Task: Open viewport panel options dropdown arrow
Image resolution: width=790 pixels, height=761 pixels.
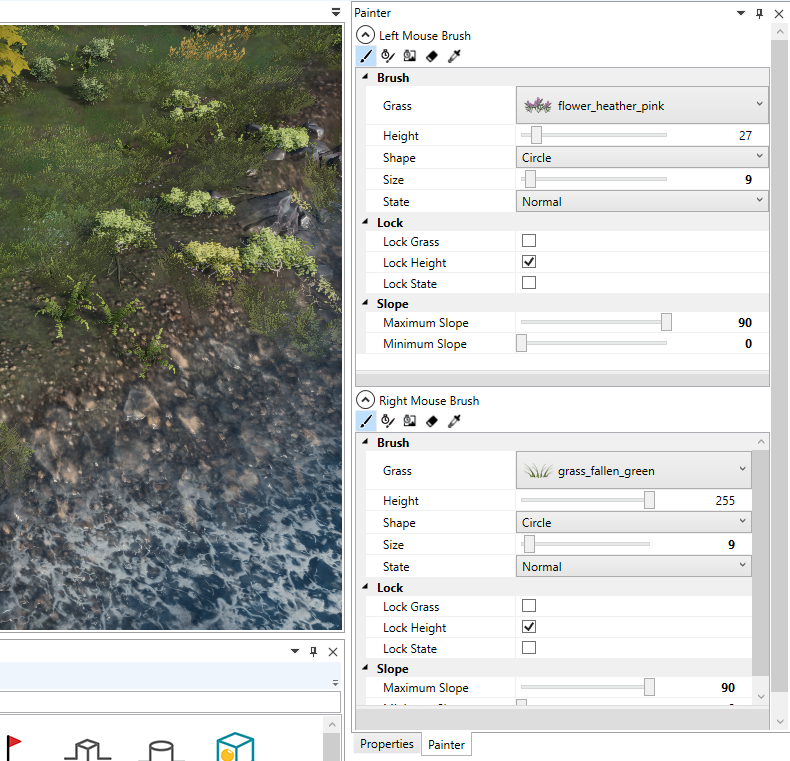Action: pos(336,12)
